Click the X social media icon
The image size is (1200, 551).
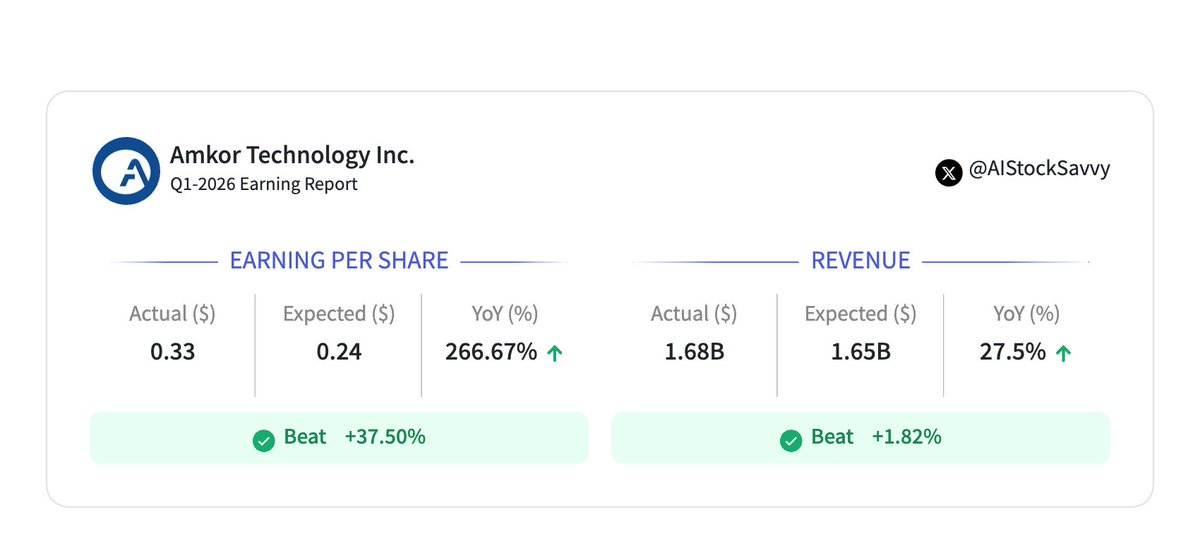point(949,172)
